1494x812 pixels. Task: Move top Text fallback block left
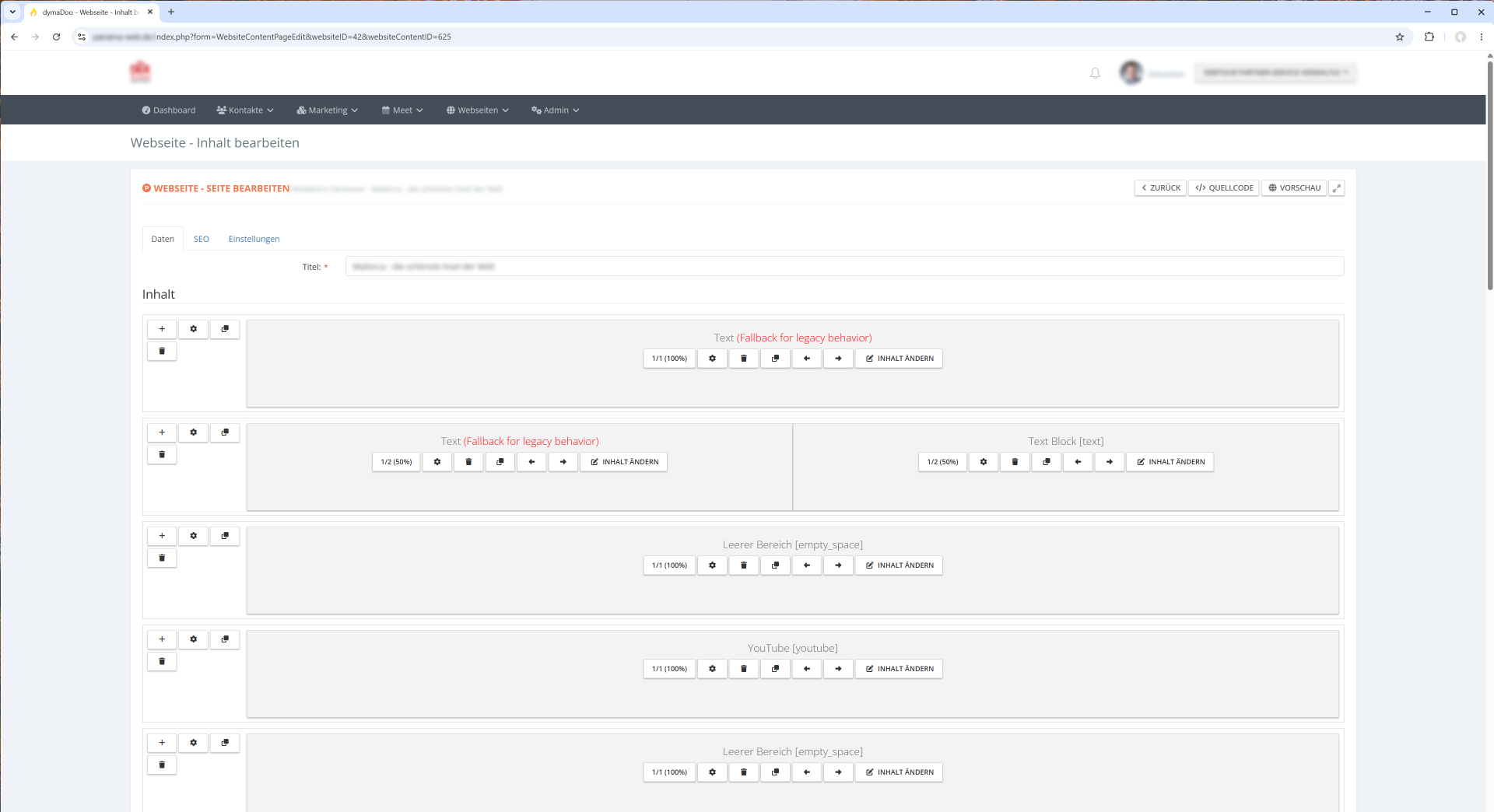pyautogui.click(x=807, y=359)
